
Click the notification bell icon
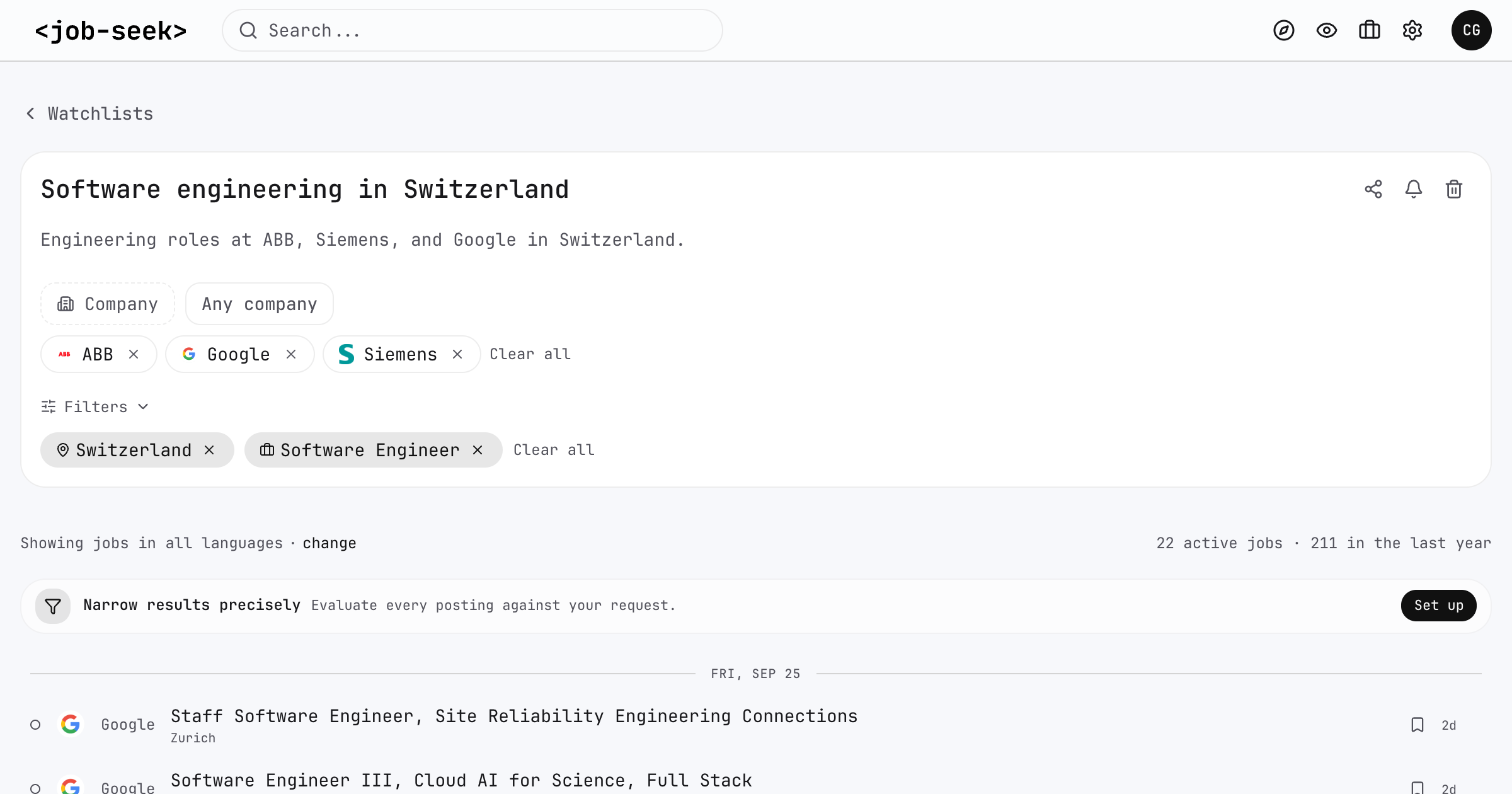pos(1414,189)
